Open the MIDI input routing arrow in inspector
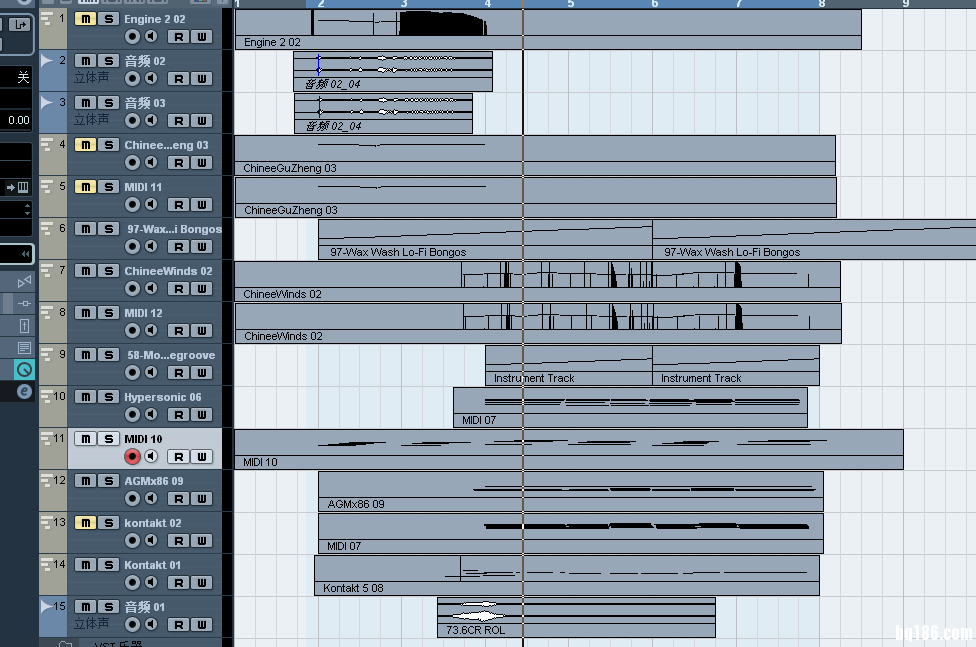The image size is (976, 647). pos(18,187)
